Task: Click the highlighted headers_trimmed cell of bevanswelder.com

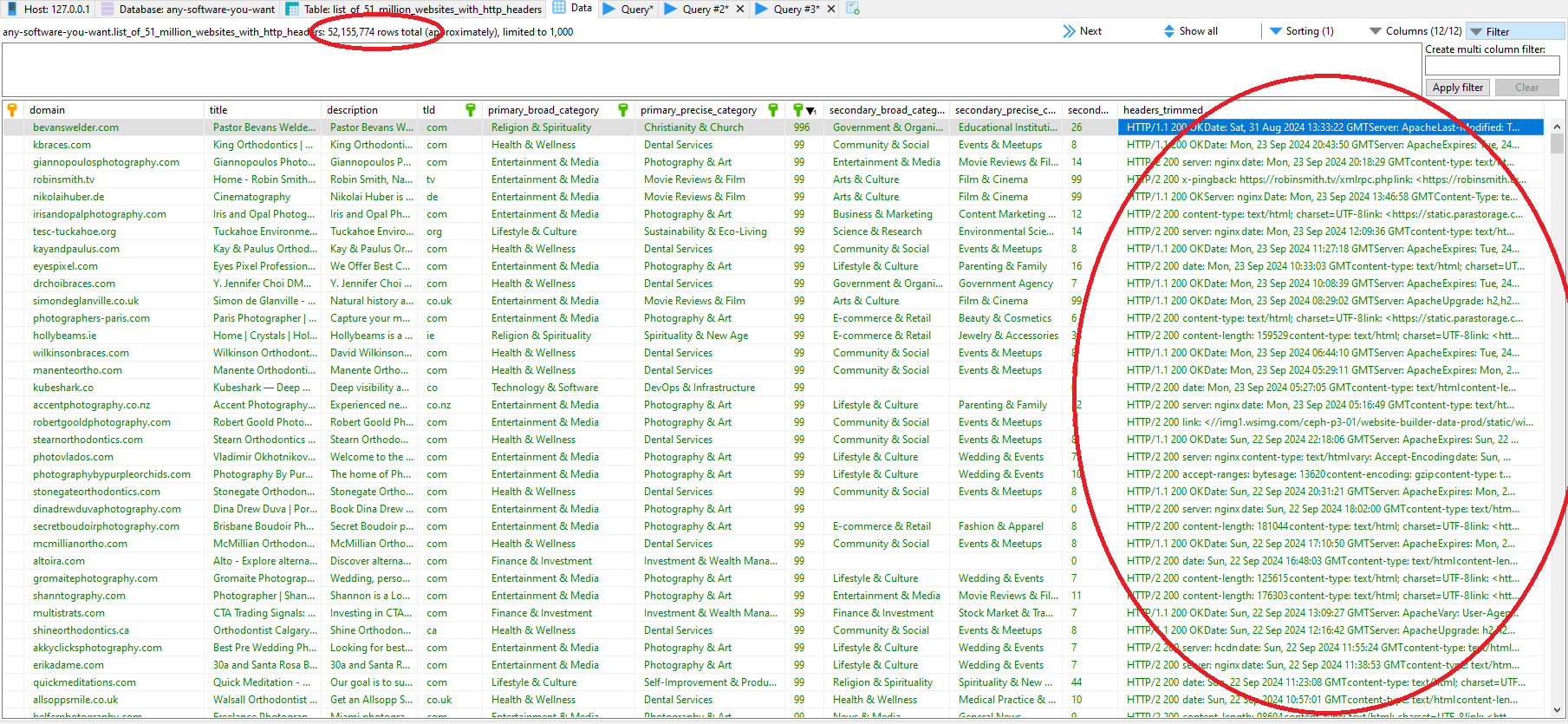Action: pyautogui.click(x=1331, y=127)
